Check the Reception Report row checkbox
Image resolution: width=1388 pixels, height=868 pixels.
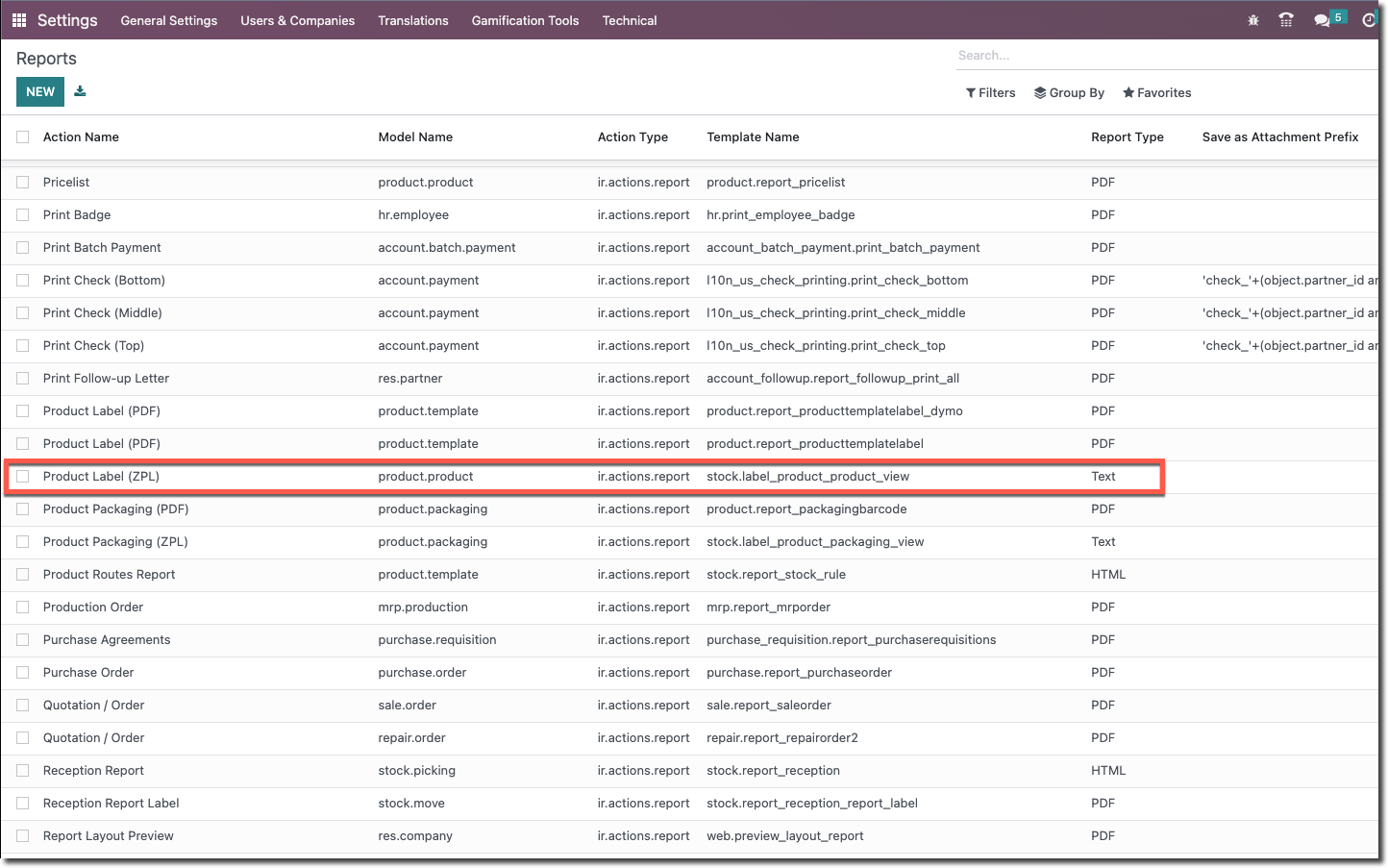coord(23,771)
